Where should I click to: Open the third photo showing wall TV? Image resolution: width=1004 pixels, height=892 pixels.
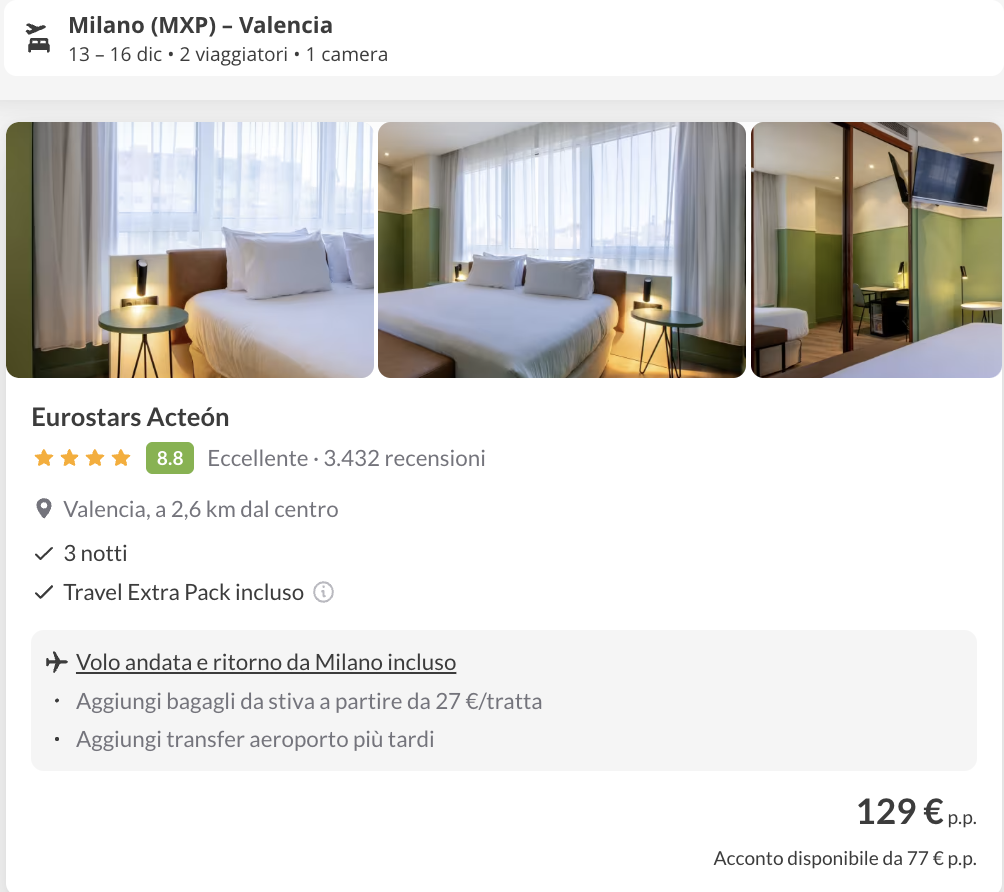(x=876, y=250)
